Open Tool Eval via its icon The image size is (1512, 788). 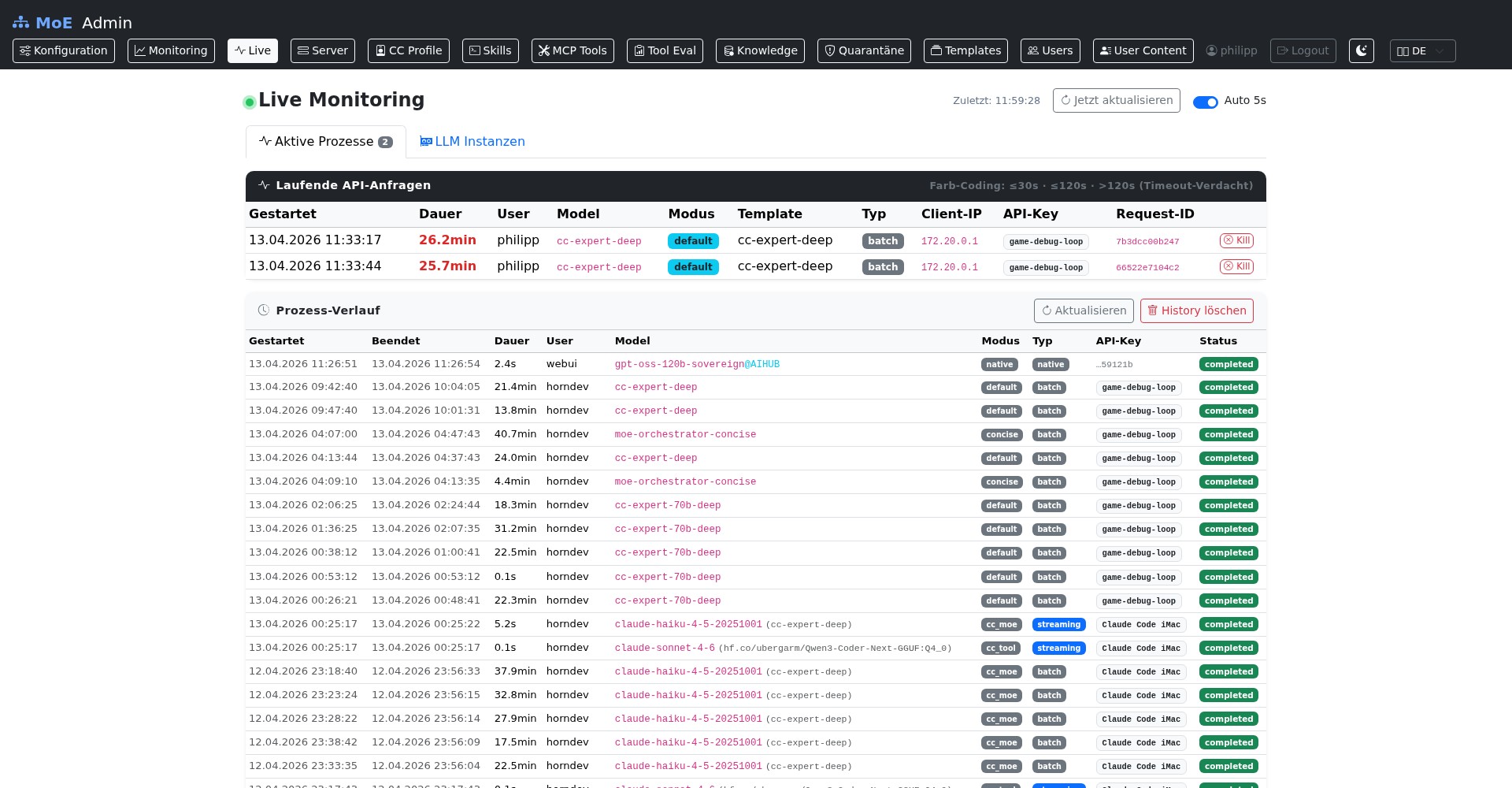point(639,50)
